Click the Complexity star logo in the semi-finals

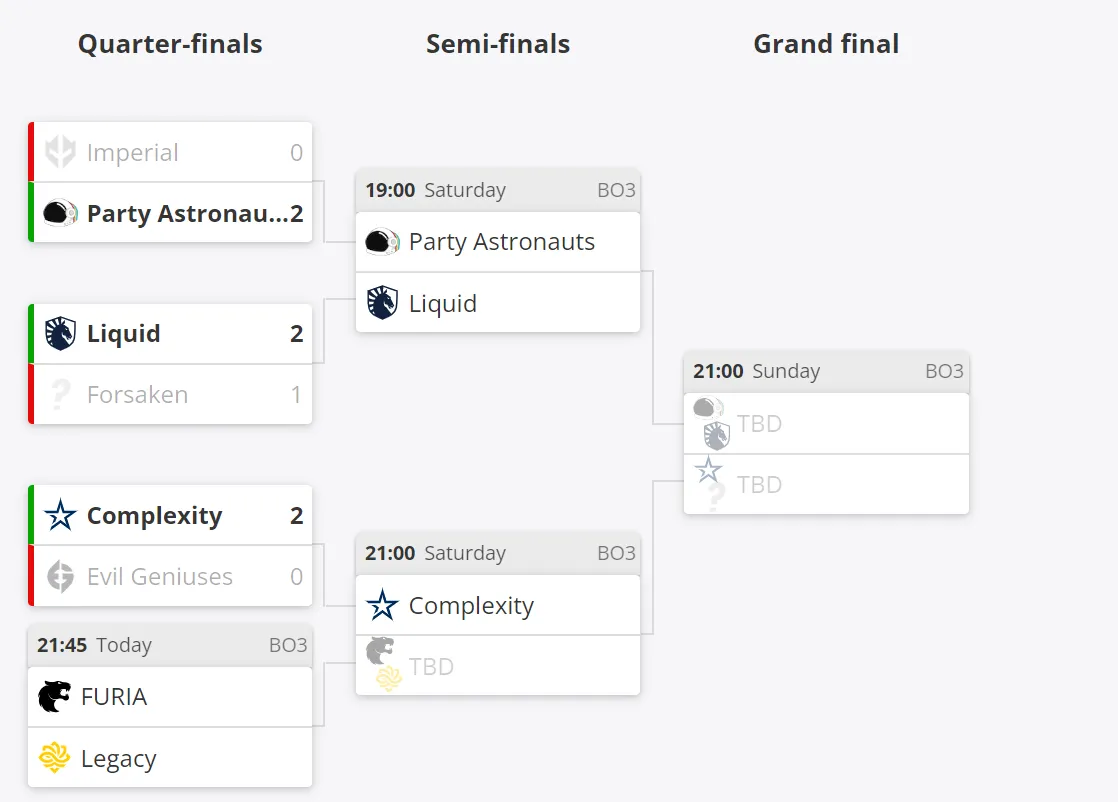tap(382, 605)
